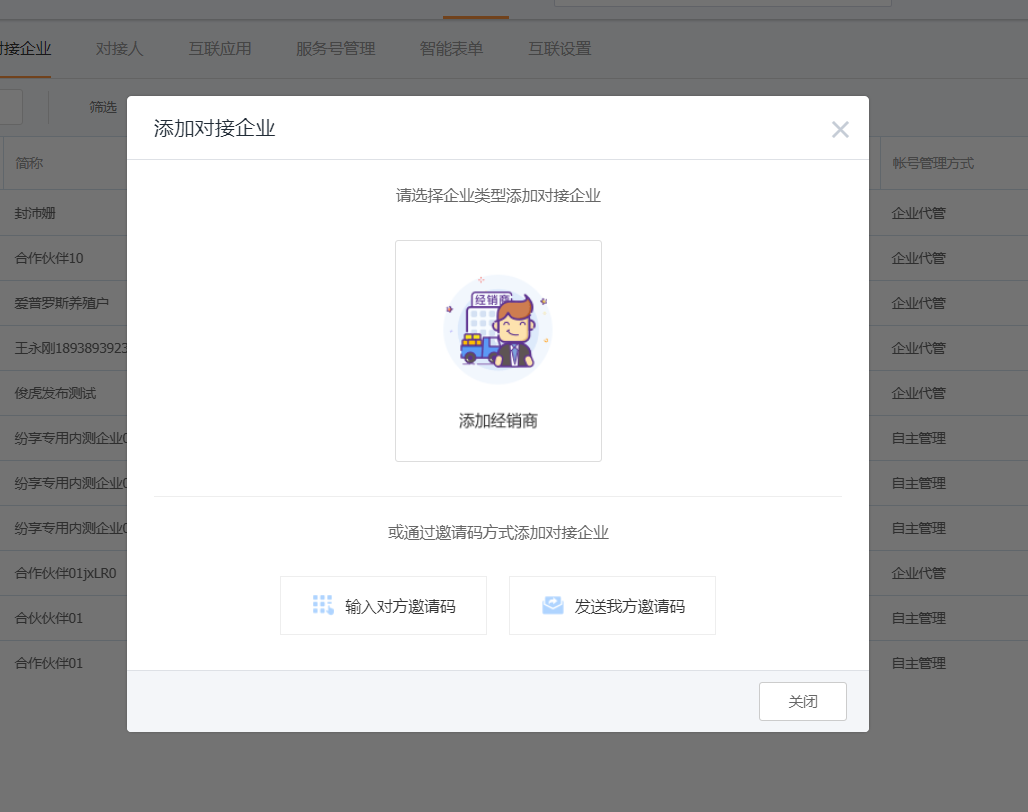Viewport: 1028px width, 812px height.
Task: Select the 添加经销商 label
Action: [x=498, y=421]
